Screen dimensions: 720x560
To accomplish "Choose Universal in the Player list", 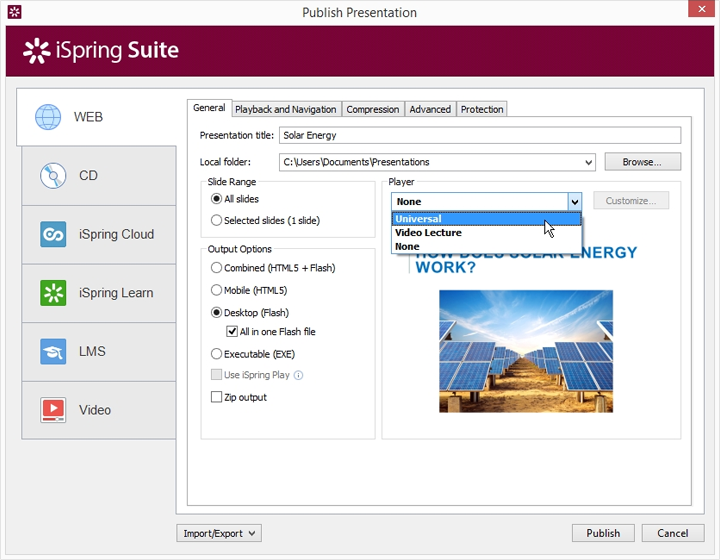I will click(486, 219).
